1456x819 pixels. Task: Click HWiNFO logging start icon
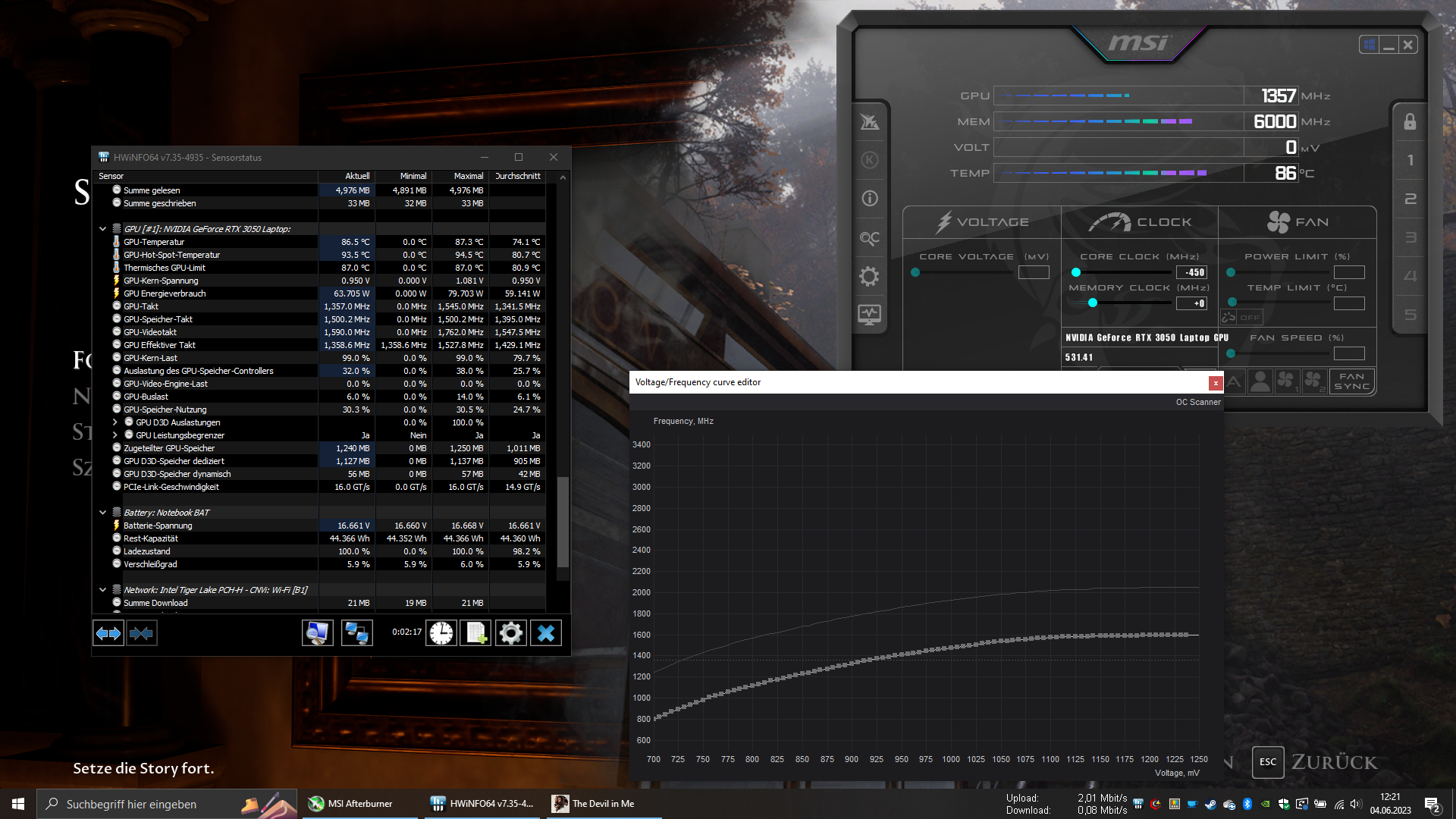pos(476,633)
